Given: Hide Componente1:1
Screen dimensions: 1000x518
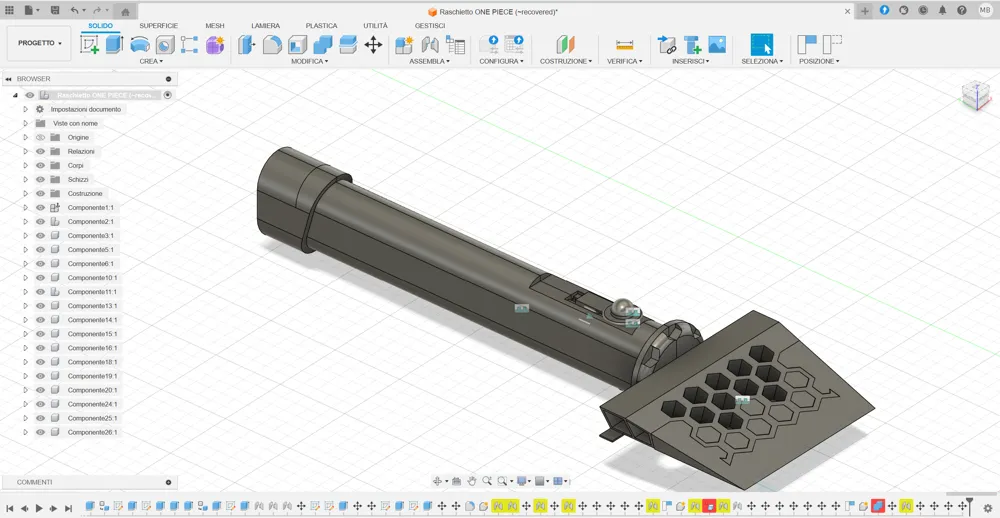Looking at the screenshot, I should (40, 207).
